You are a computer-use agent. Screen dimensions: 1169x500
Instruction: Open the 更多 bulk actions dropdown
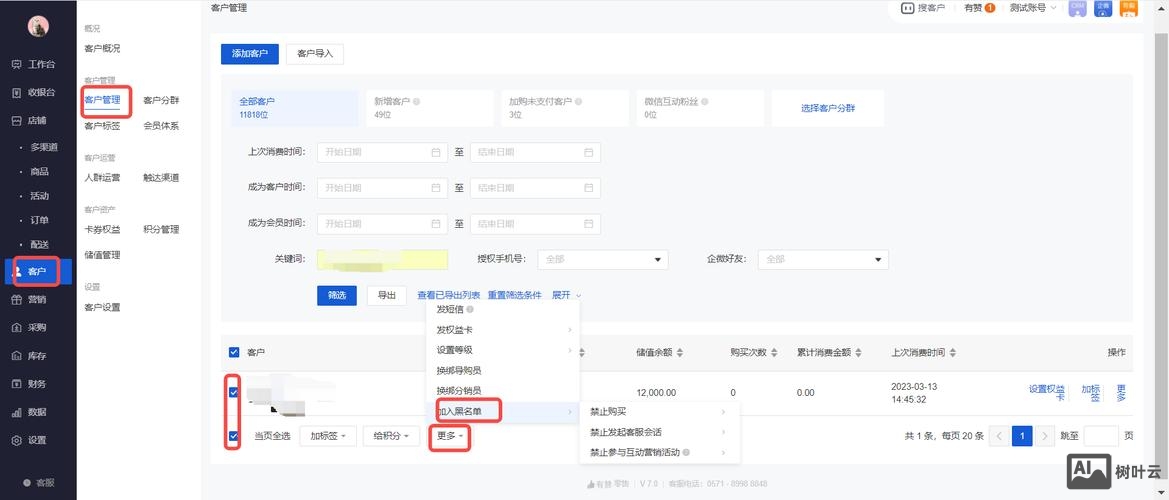click(450, 436)
